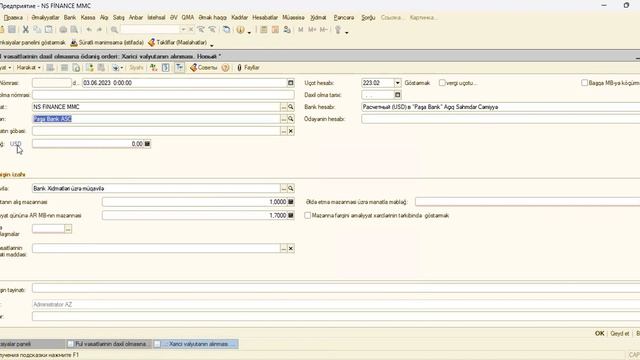
Task: Click the Find magnifier icon in the toolbar
Action: click(x=114, y=29)
